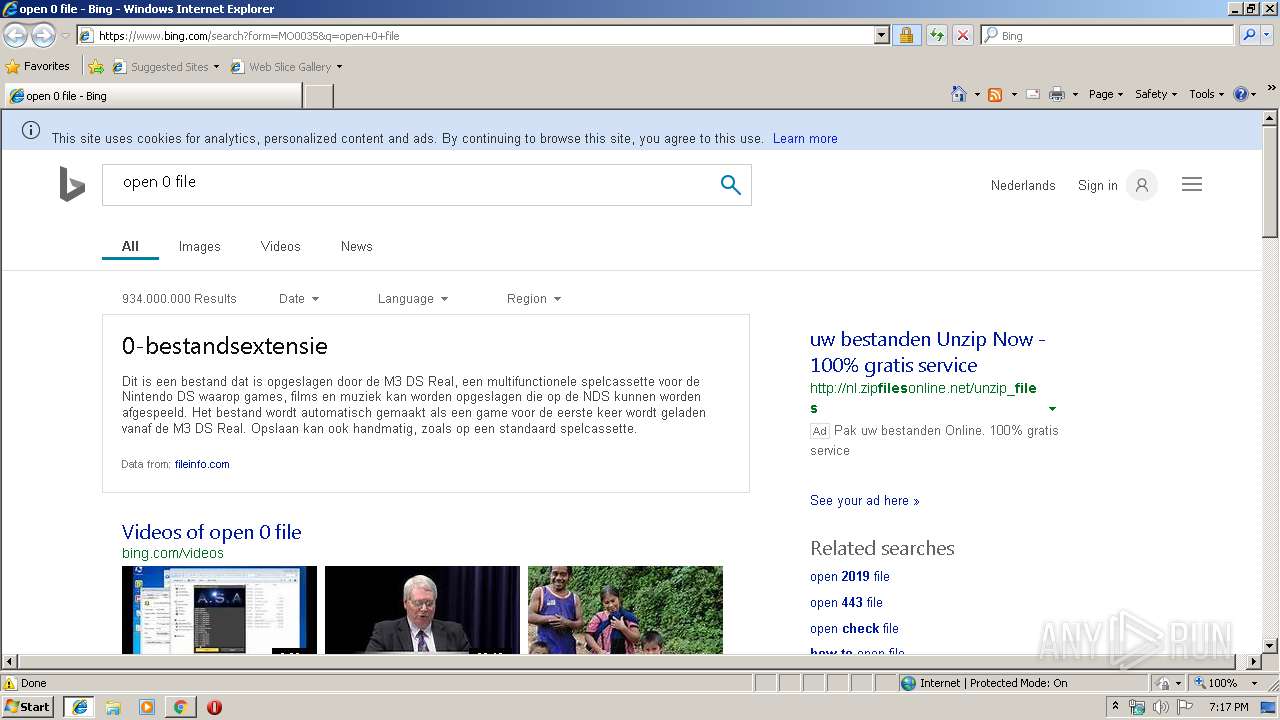This screenshot has width=1280, height=720.
Task: Open the Favorites star button
Action: click(38, 67)
